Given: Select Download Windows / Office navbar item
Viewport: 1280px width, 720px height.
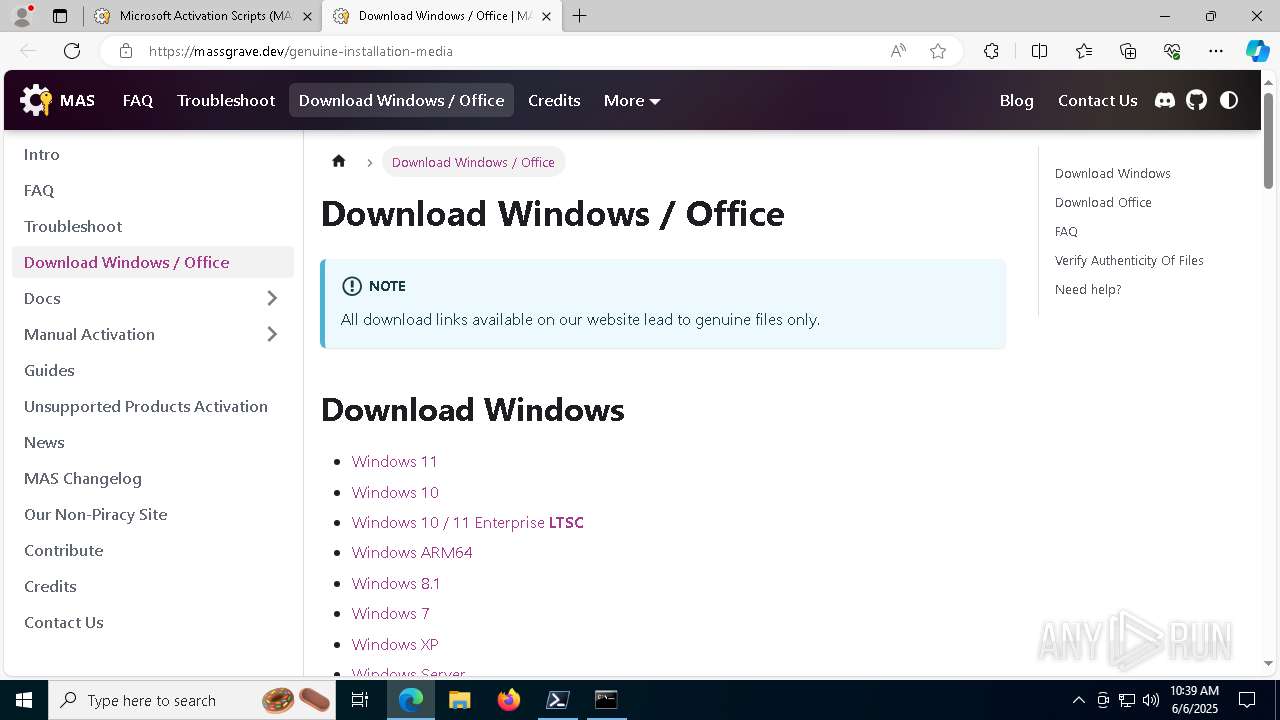Looking at the screenshot, I should (x=401, y=100).
